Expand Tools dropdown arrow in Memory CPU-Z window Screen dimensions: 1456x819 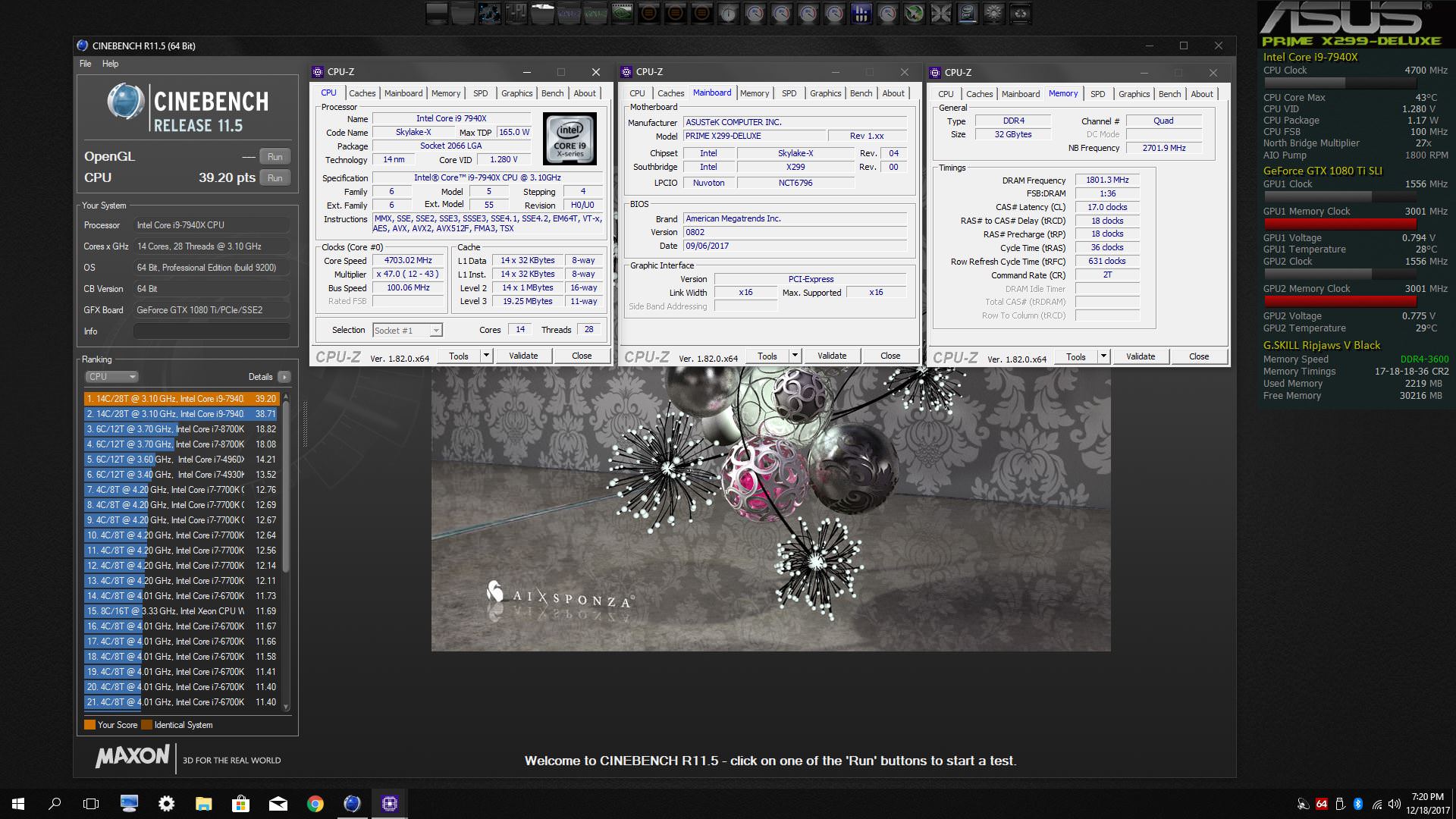point(1103,356)
